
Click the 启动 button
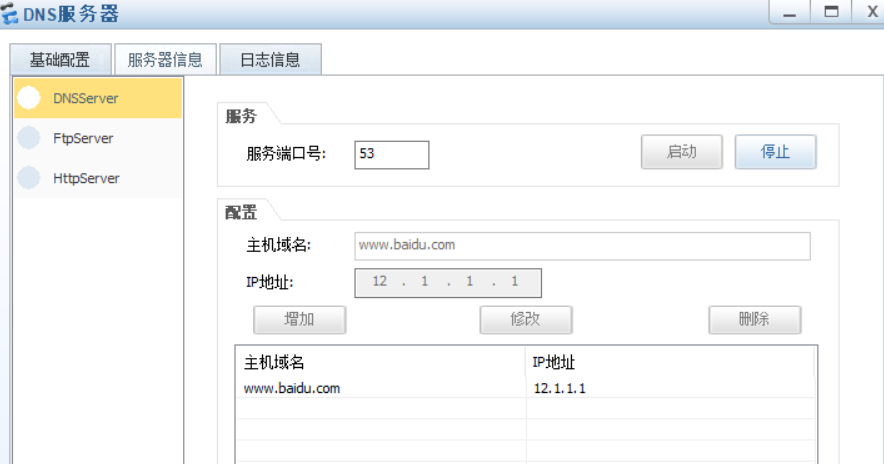pyautogui.click(x=682, y=152)
